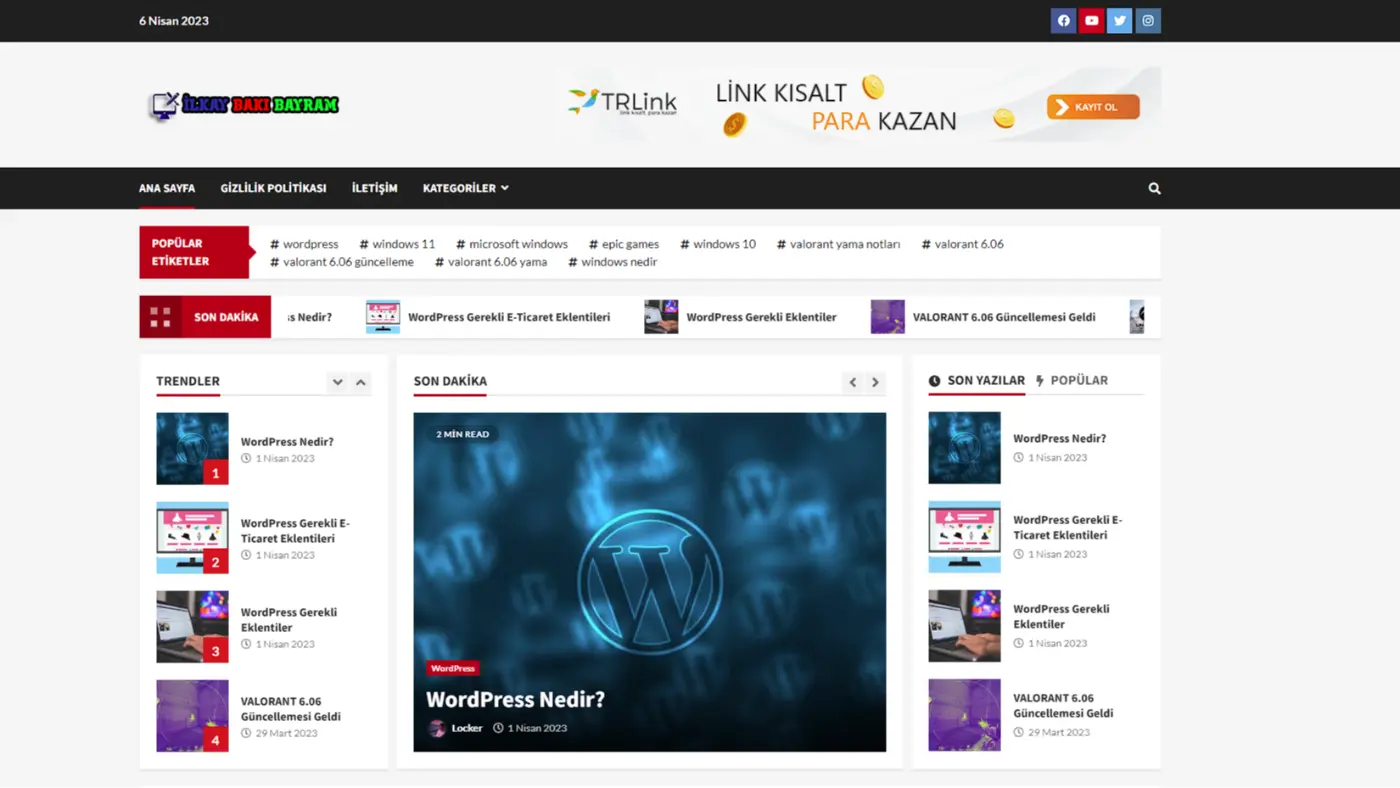Screen dimensions: 1400x788
Task: Open the VALORANT 6.06 Güncellemesi thumbnail
Action: (x=964, y=715)
